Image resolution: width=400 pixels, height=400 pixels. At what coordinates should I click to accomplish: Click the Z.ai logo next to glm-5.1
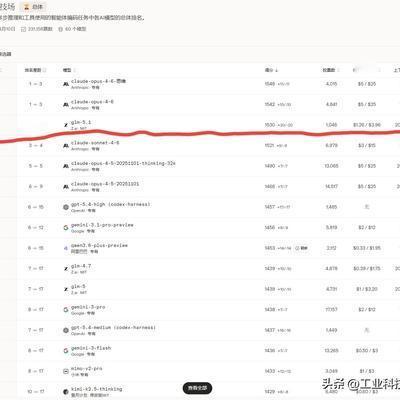coord(66,125)
